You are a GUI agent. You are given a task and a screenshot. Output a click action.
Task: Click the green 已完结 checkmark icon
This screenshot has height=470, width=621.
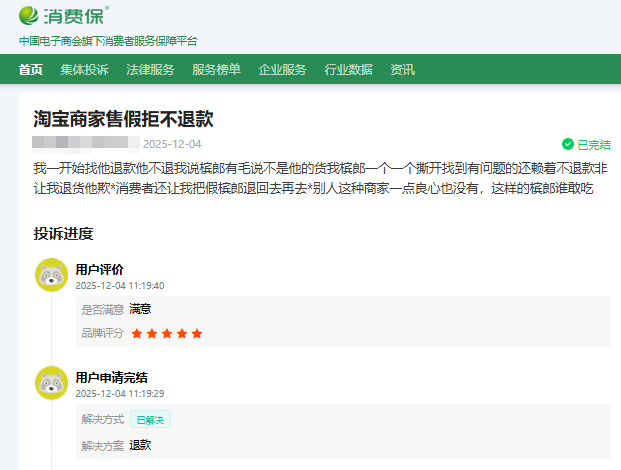point(568,144)
